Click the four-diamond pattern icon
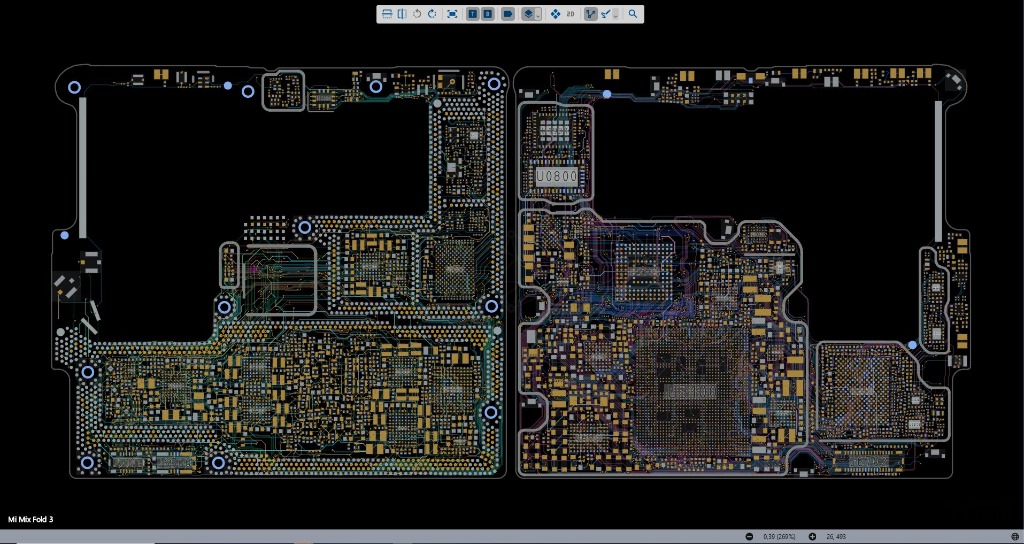 pos(556,14)
